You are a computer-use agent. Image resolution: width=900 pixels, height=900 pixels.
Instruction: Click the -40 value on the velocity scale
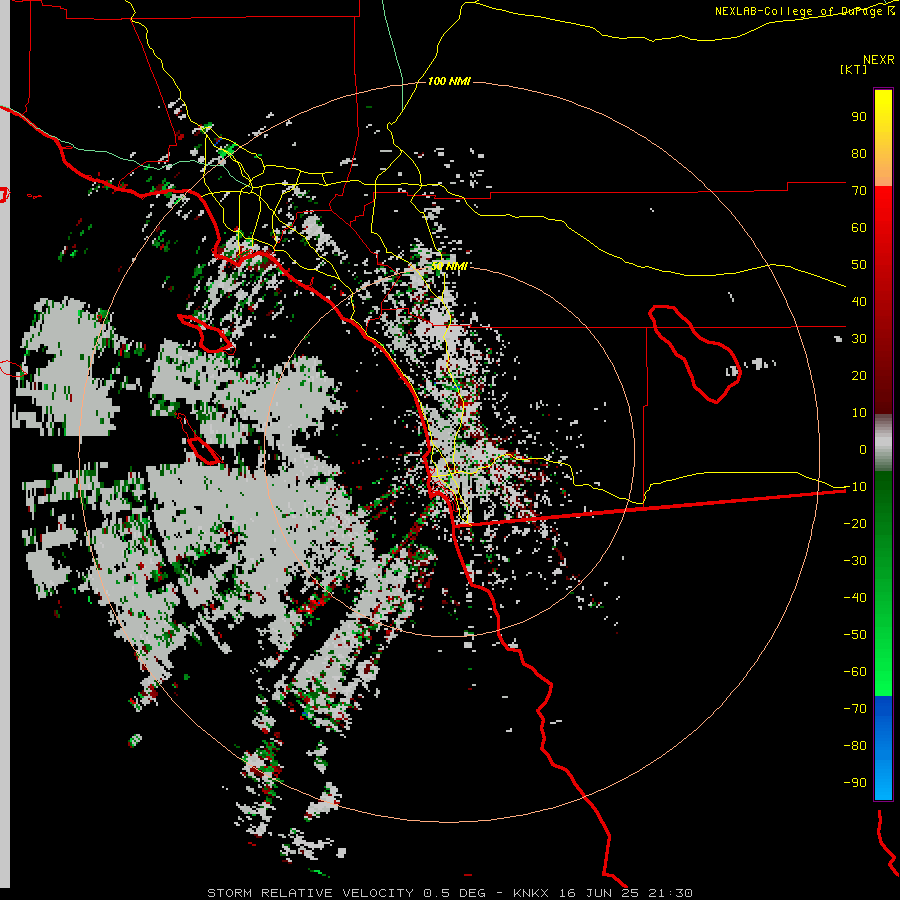pos(855,598)
